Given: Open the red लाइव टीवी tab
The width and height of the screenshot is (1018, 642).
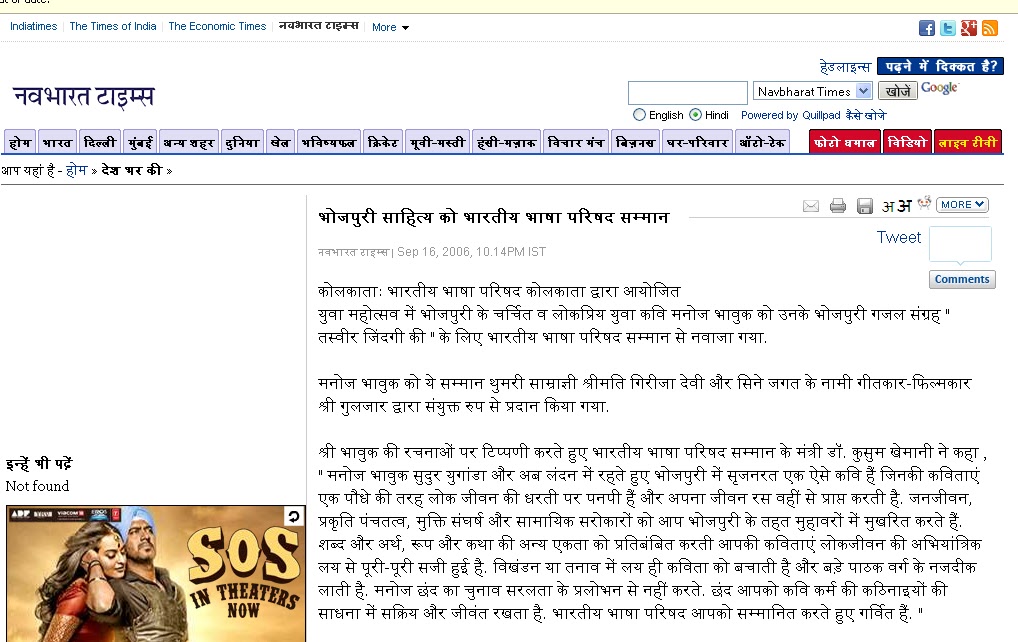Looking at the screenshot, I should 967,142.
